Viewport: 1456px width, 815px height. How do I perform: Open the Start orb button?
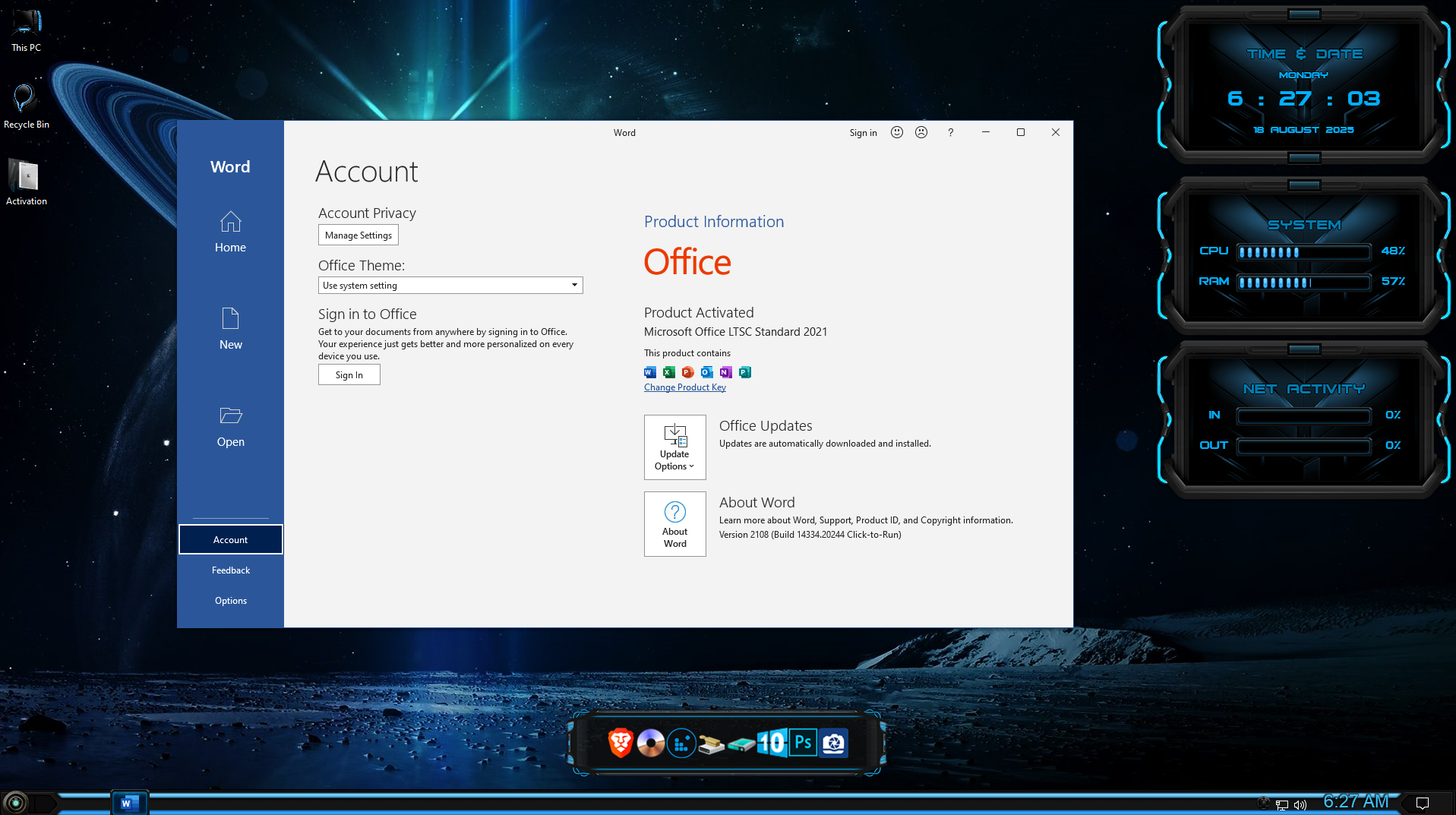click(x=16, y=803)
